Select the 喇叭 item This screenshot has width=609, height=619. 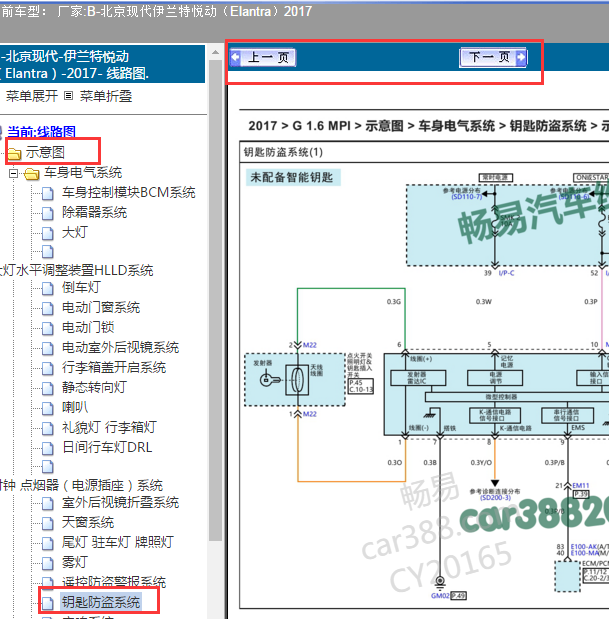point(75,407)
